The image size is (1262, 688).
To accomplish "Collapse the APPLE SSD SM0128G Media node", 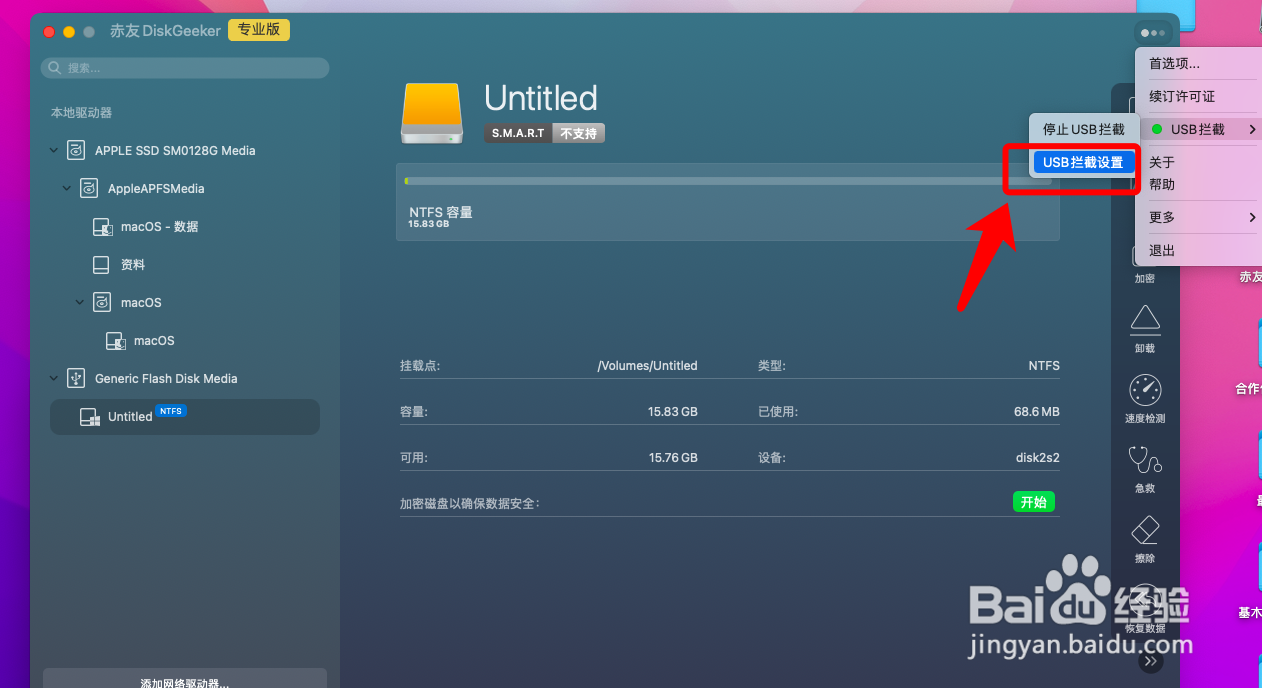I will pyautogui.click(x=53, y=151).
